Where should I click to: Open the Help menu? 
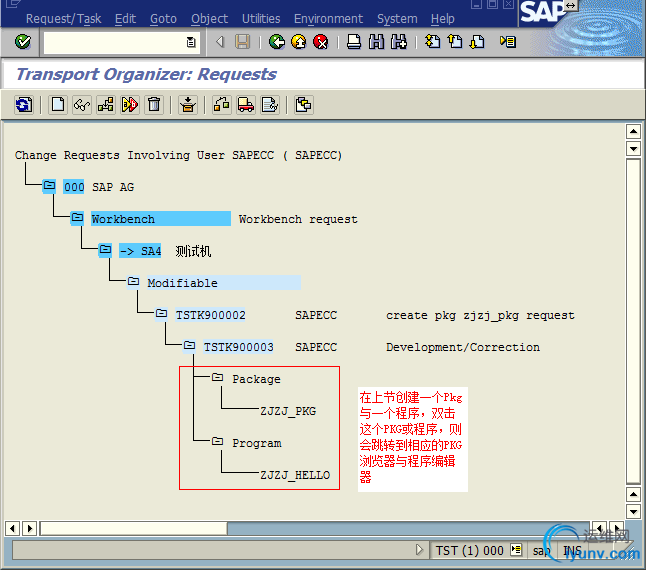[442, 19]
